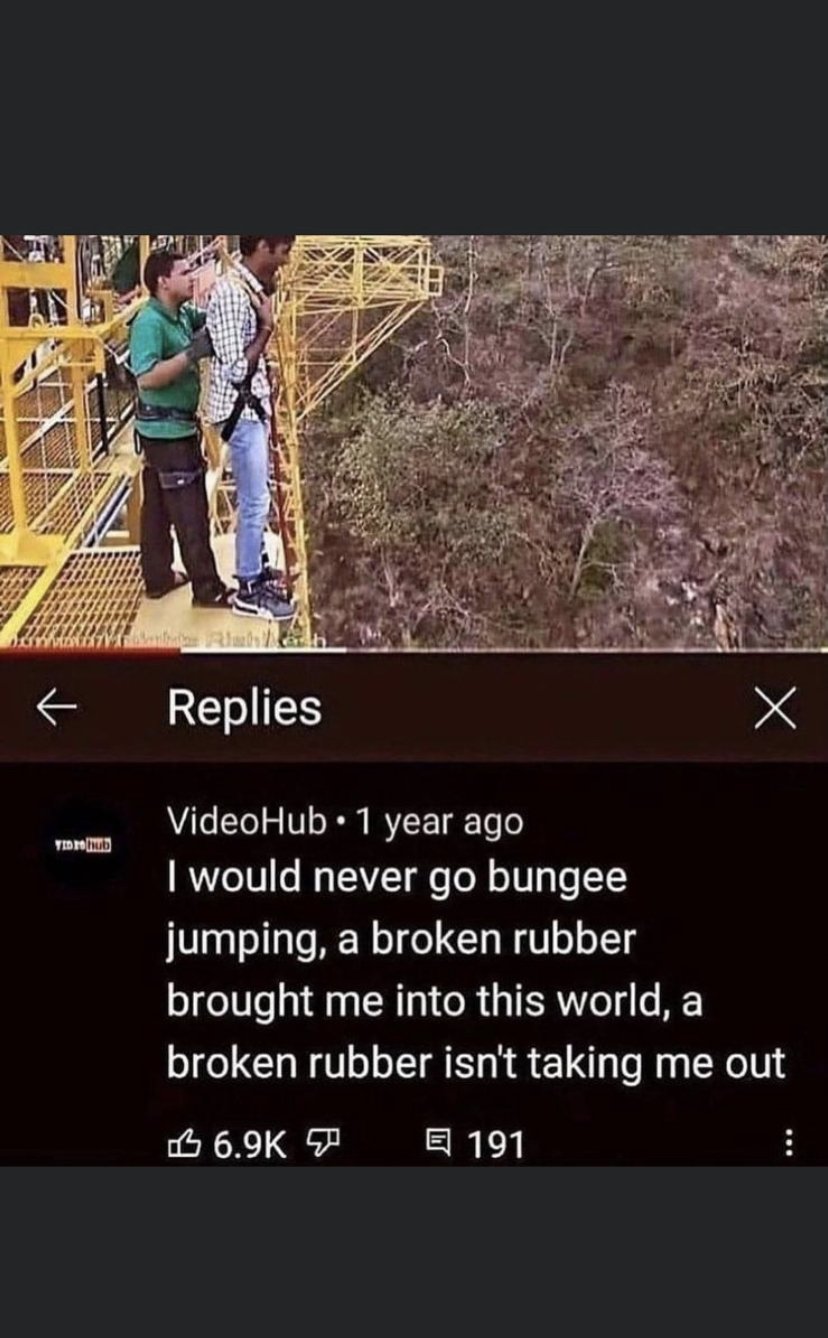Click the watermark text on the video
Screen dimensions: 828x1338
click(228, 636)
